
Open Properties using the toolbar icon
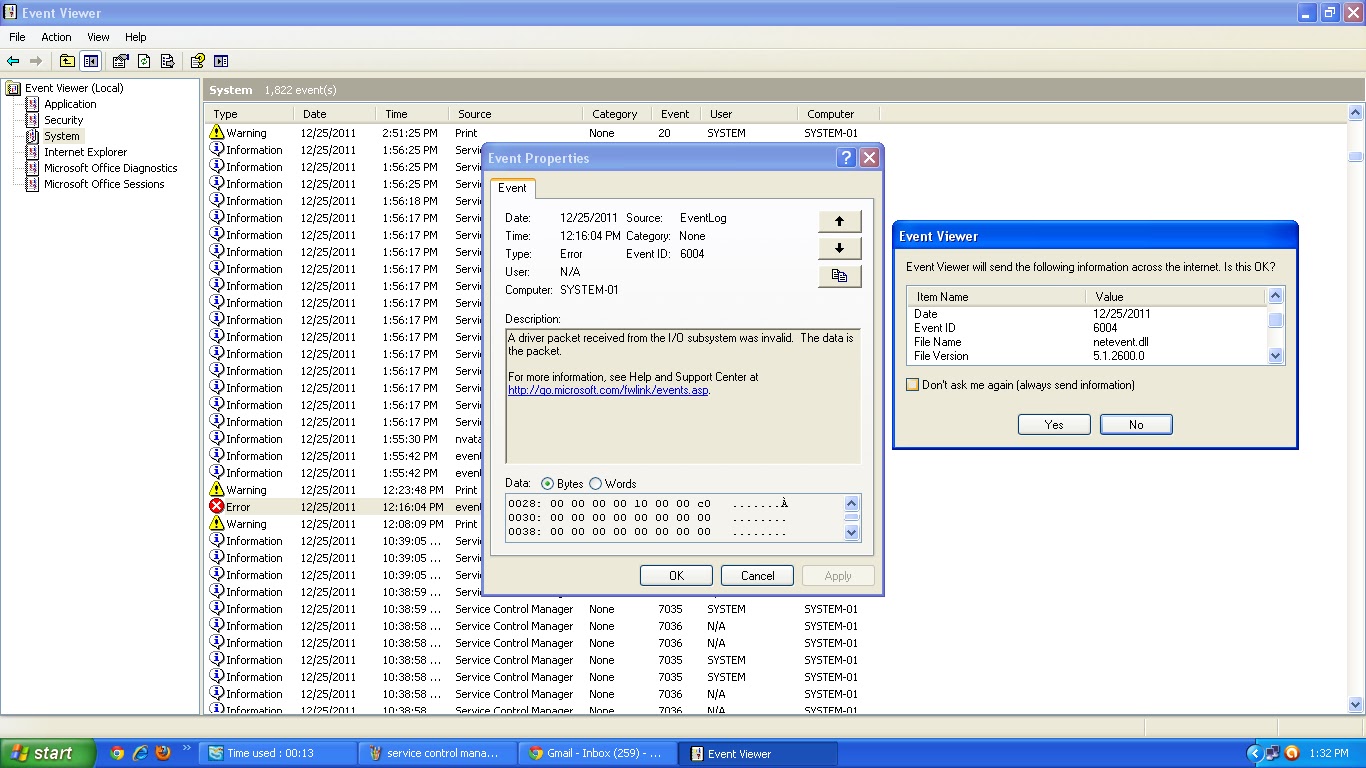point(120,61)
